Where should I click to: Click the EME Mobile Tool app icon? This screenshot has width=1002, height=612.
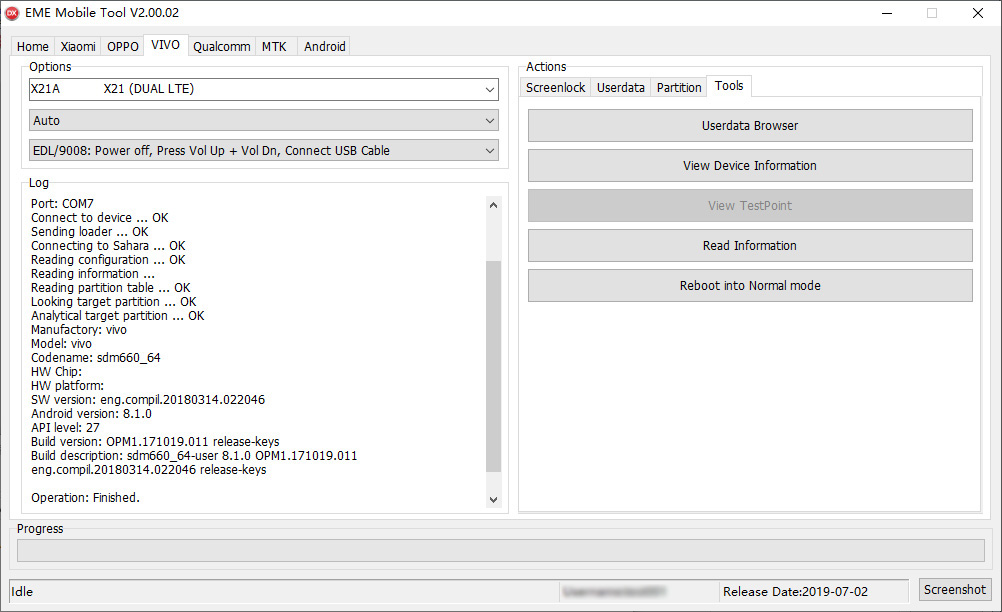(x=12, y=13)
